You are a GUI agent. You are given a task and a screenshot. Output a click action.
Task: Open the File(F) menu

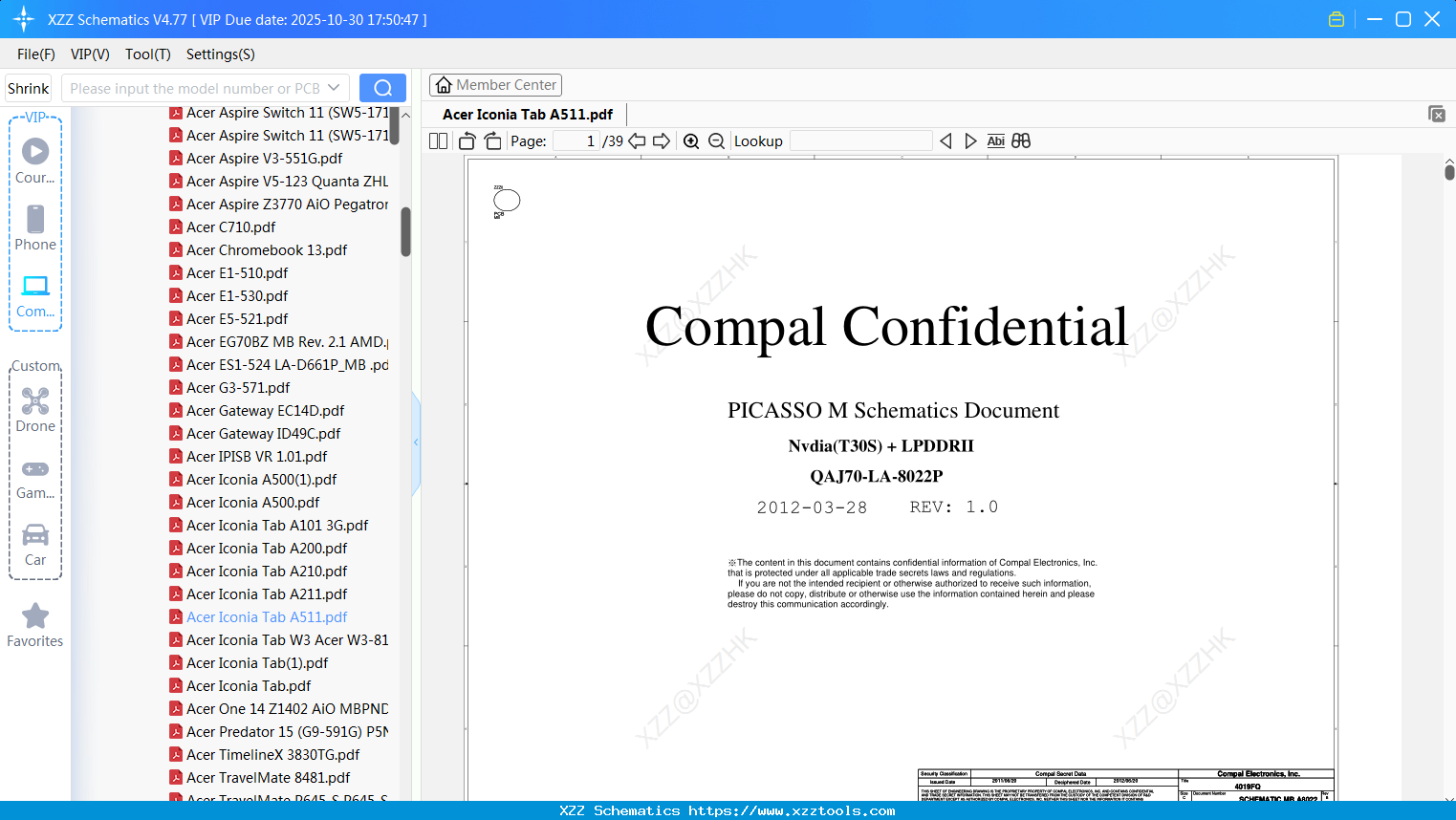click(x=36, y=54)
